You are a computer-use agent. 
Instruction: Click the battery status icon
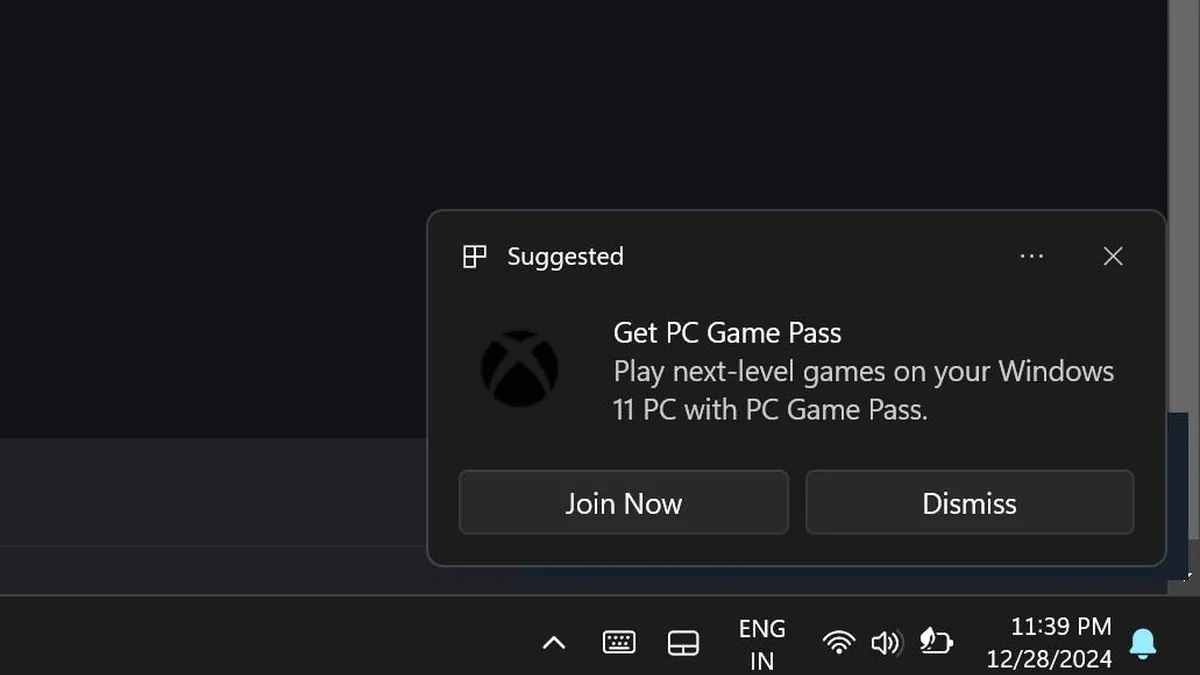coord(936,642)
